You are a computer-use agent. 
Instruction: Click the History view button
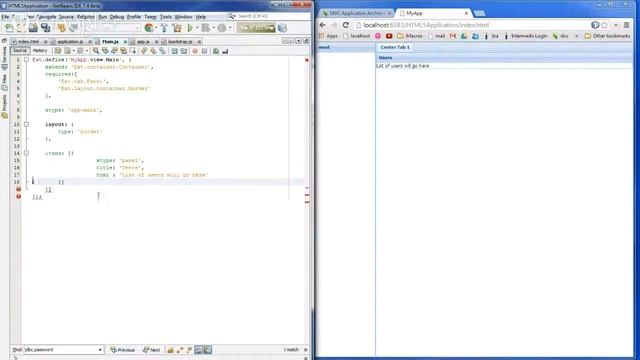[40, 51]
